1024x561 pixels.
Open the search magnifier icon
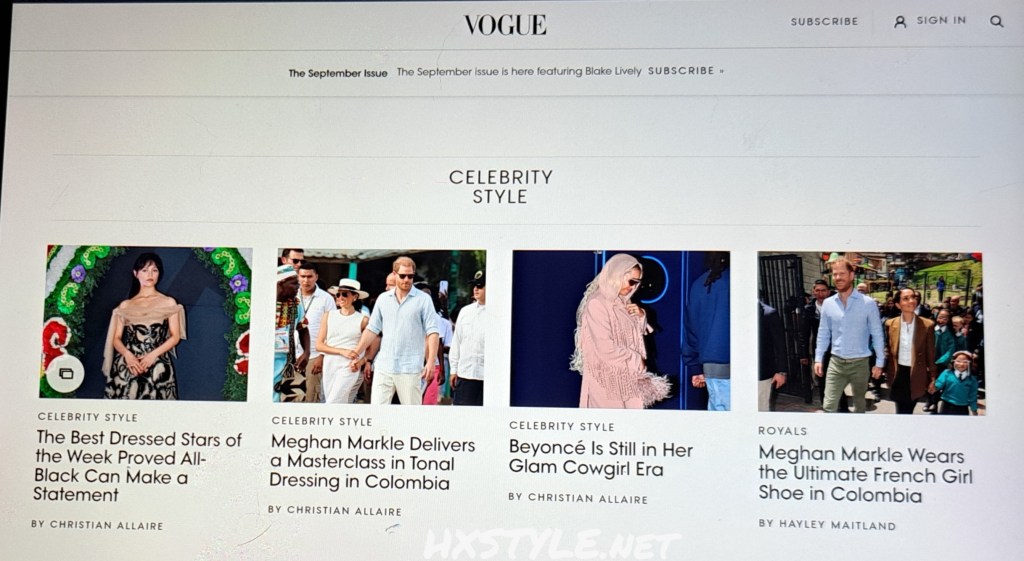point(996,21)
